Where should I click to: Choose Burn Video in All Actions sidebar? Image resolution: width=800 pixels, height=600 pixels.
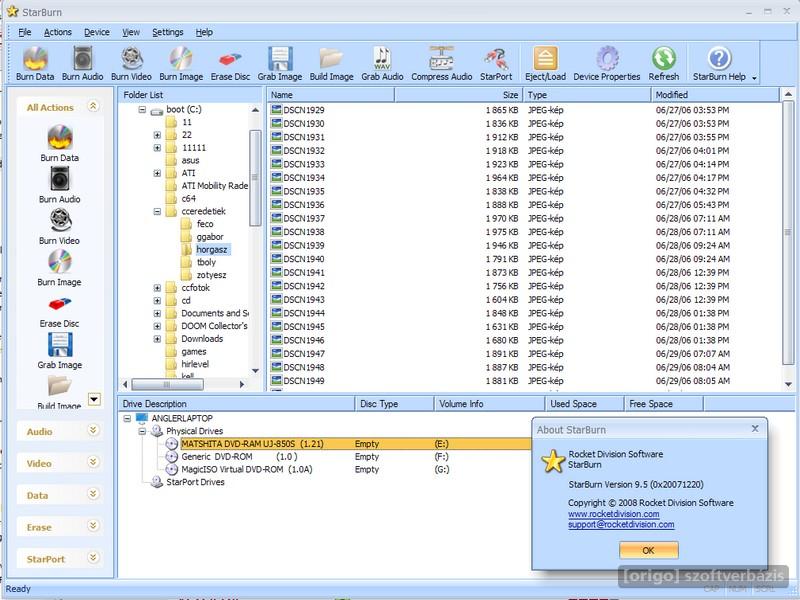click(x=59, y=227)
